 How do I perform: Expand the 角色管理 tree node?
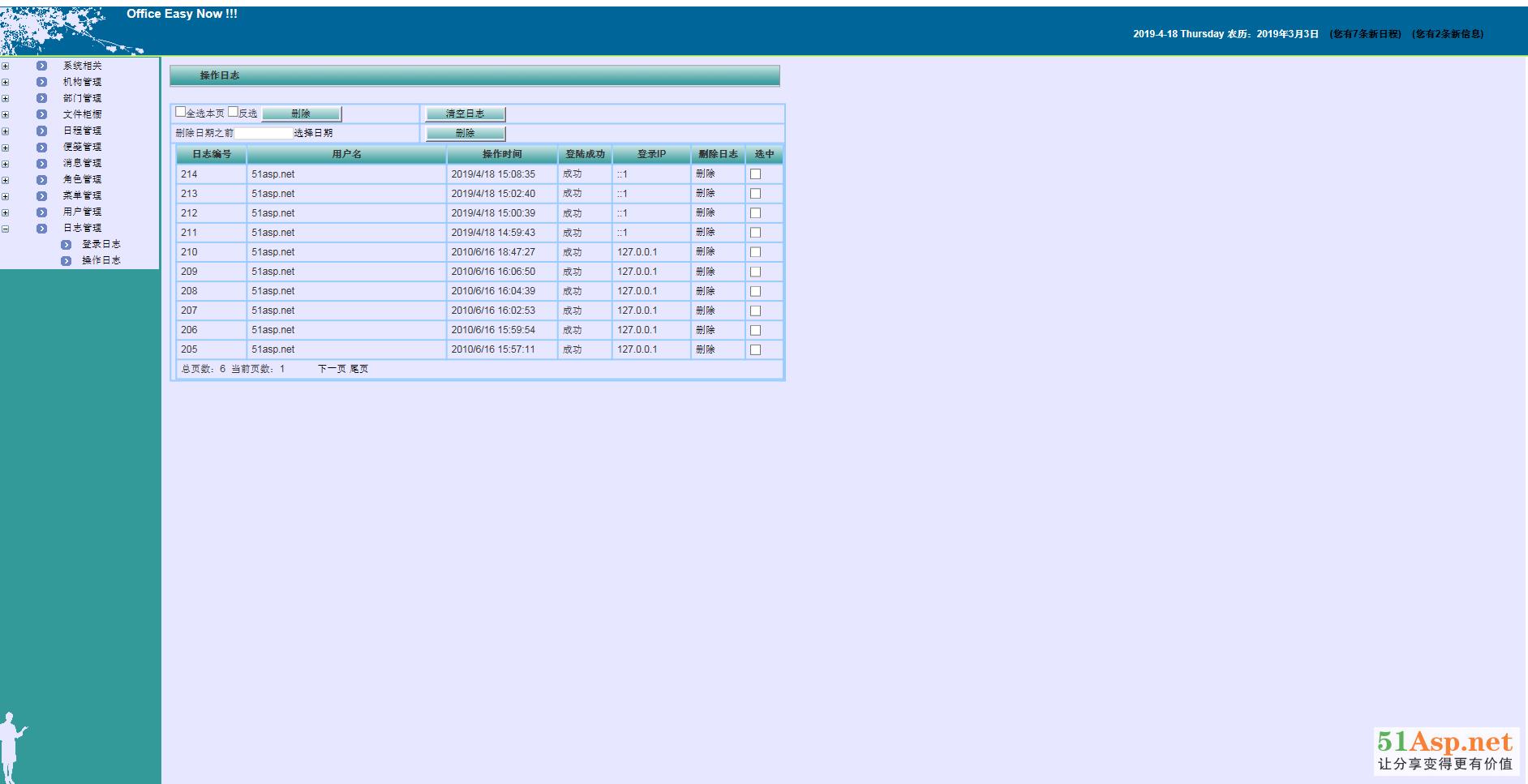click(x=5, y=180)
